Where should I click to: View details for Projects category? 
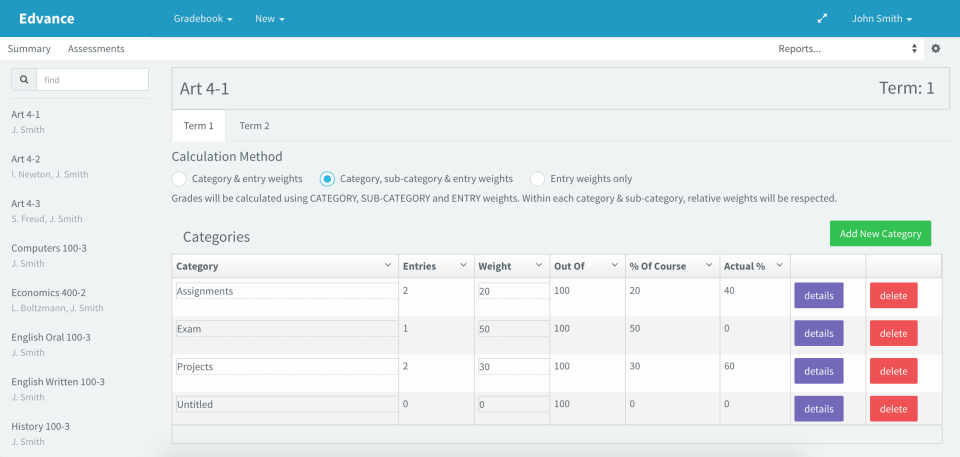point(818,371)
